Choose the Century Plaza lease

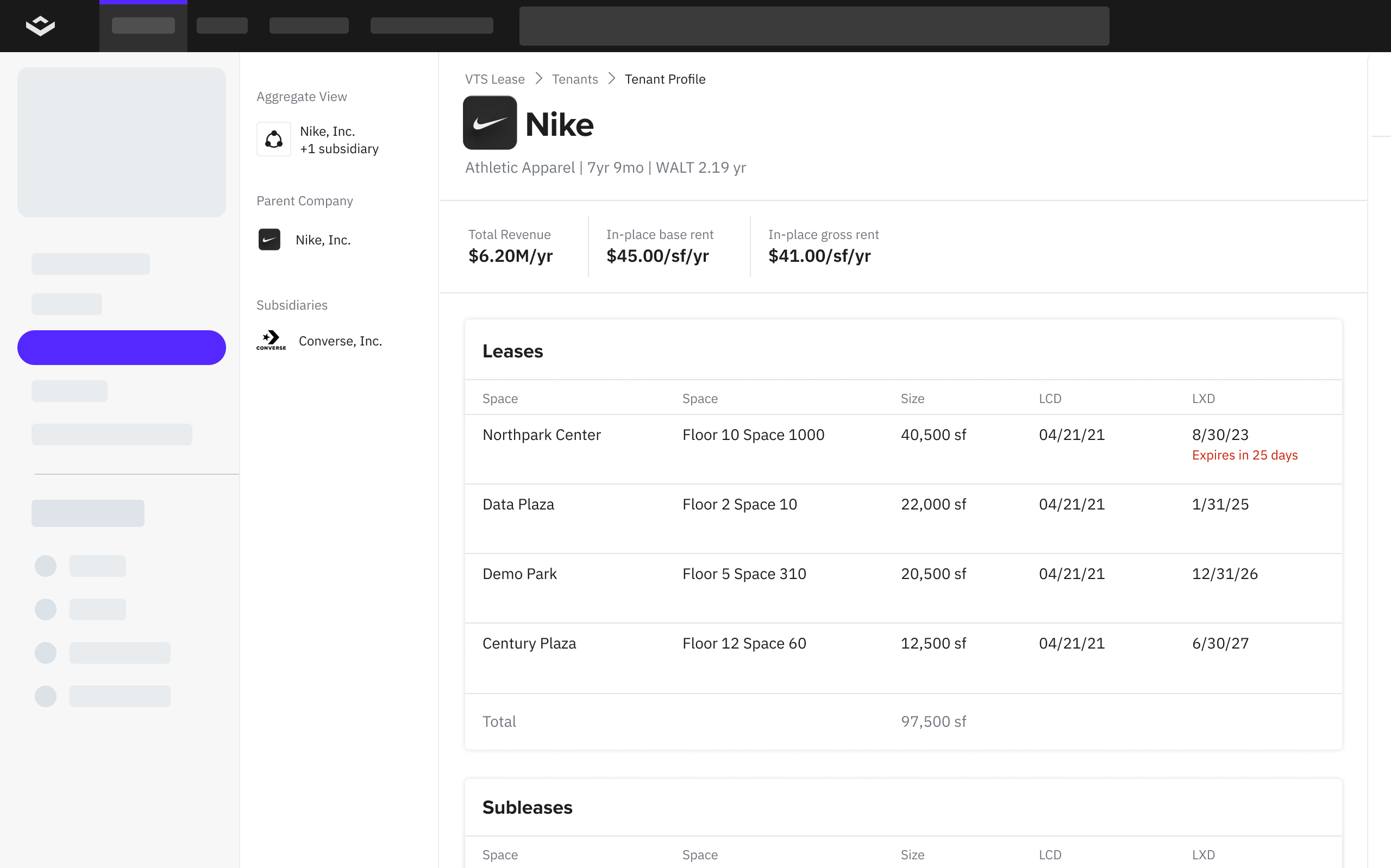tap(903, 658)
